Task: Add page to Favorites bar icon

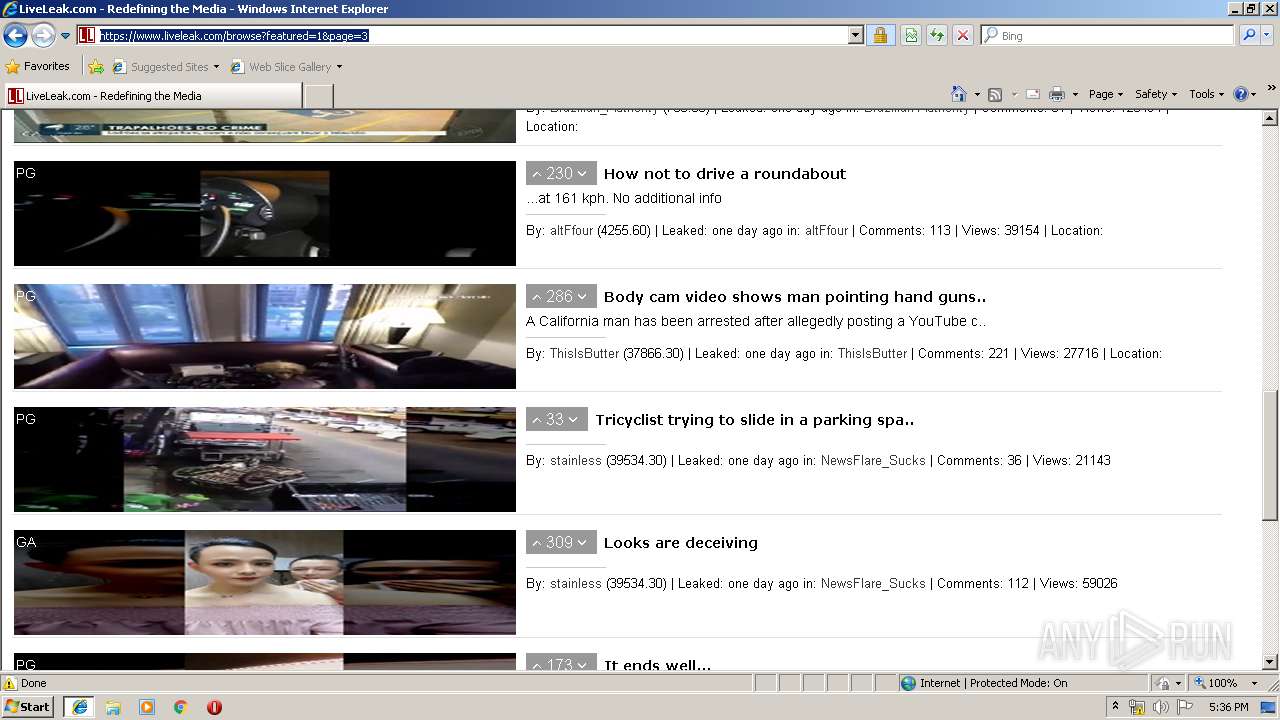Action: pos(96,67)
